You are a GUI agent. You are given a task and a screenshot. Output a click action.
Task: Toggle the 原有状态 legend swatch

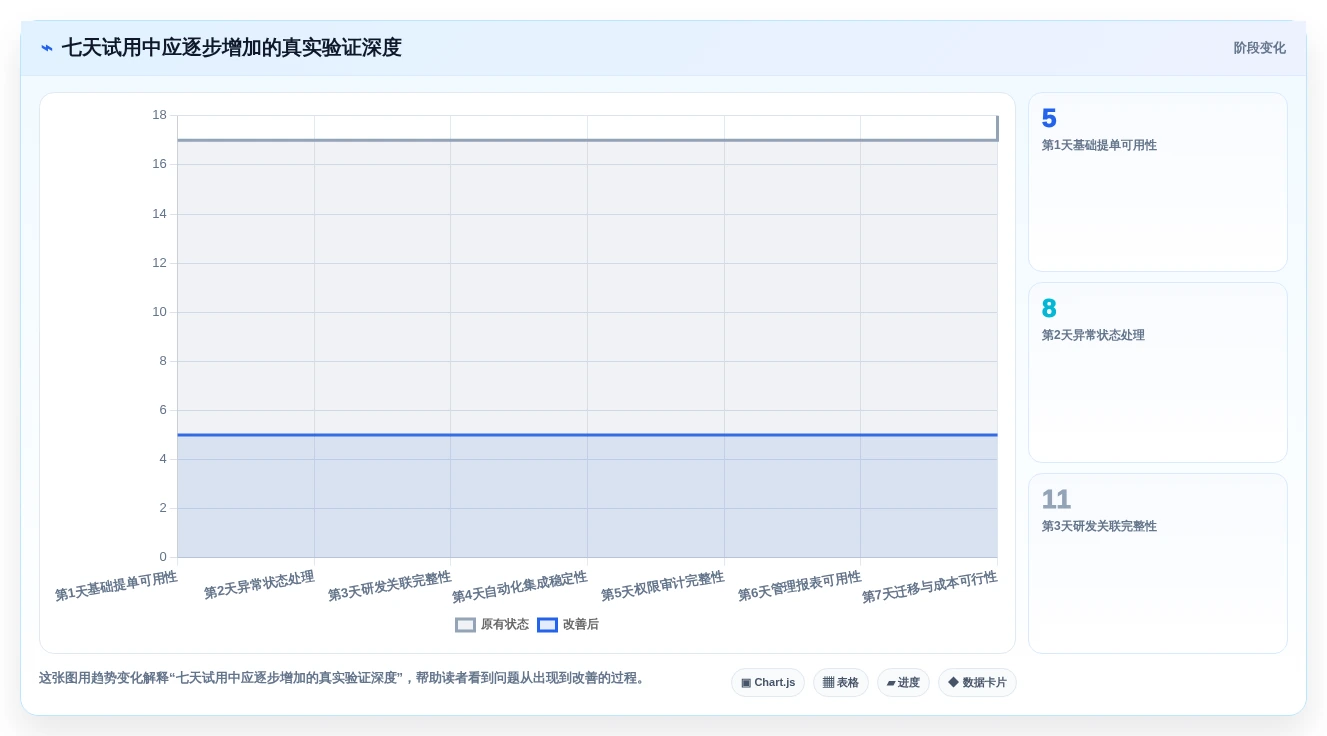click(x=465, y=625)
